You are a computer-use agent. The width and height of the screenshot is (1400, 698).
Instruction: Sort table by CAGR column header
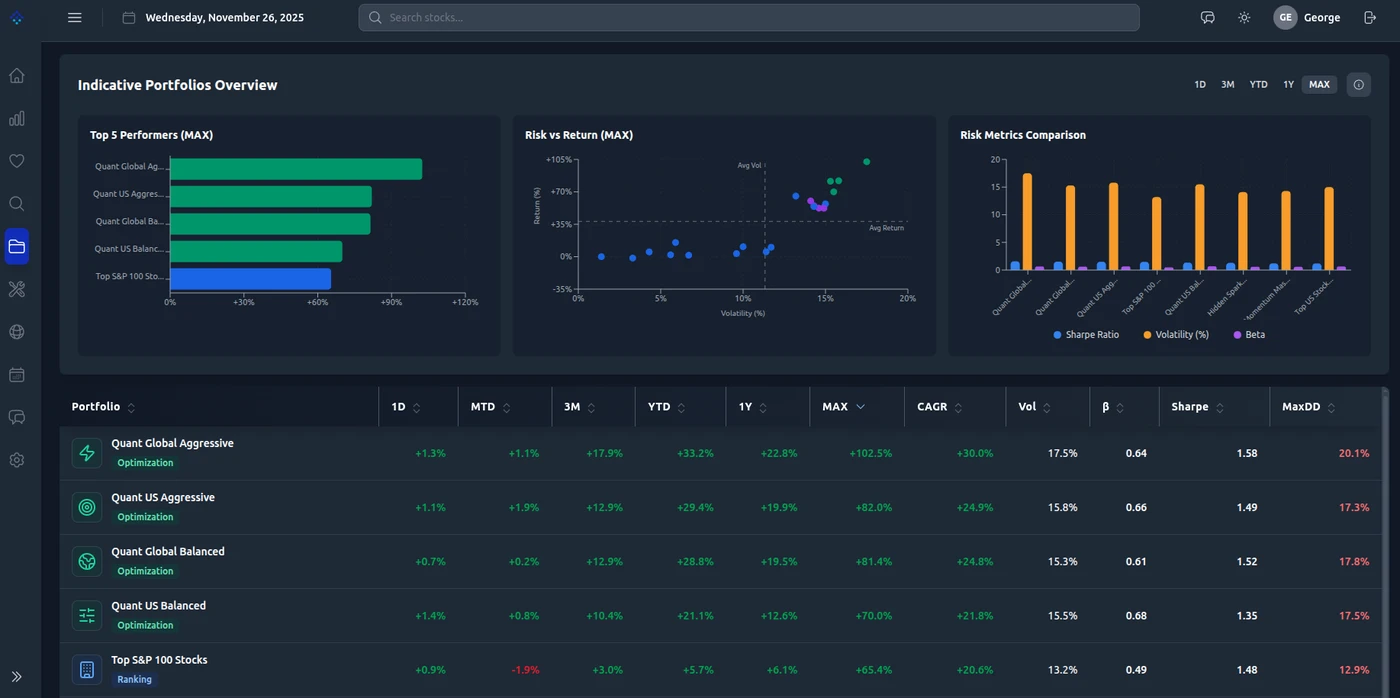click(940, 407)
